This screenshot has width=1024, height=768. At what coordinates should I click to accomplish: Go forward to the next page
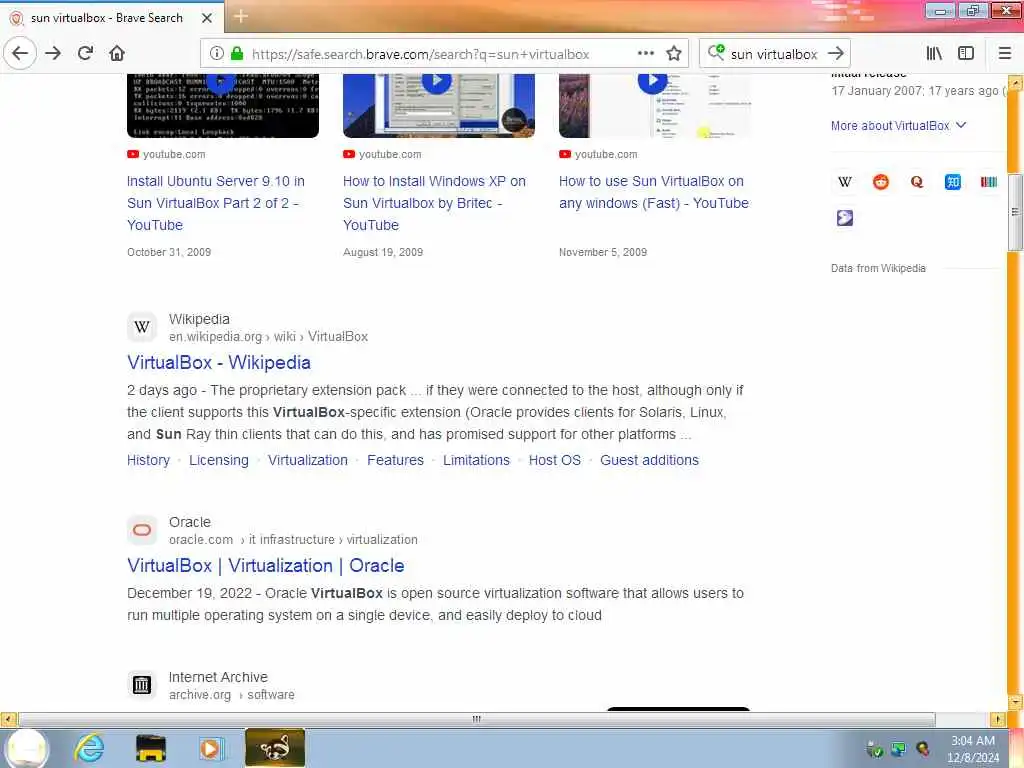[53, 54]
